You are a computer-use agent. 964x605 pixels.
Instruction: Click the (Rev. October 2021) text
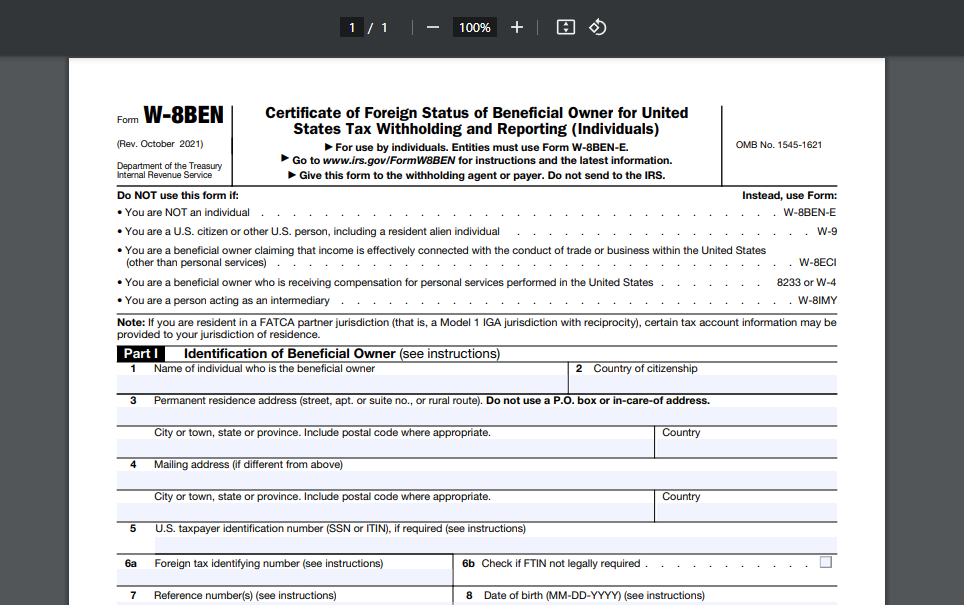coord(160,144)
